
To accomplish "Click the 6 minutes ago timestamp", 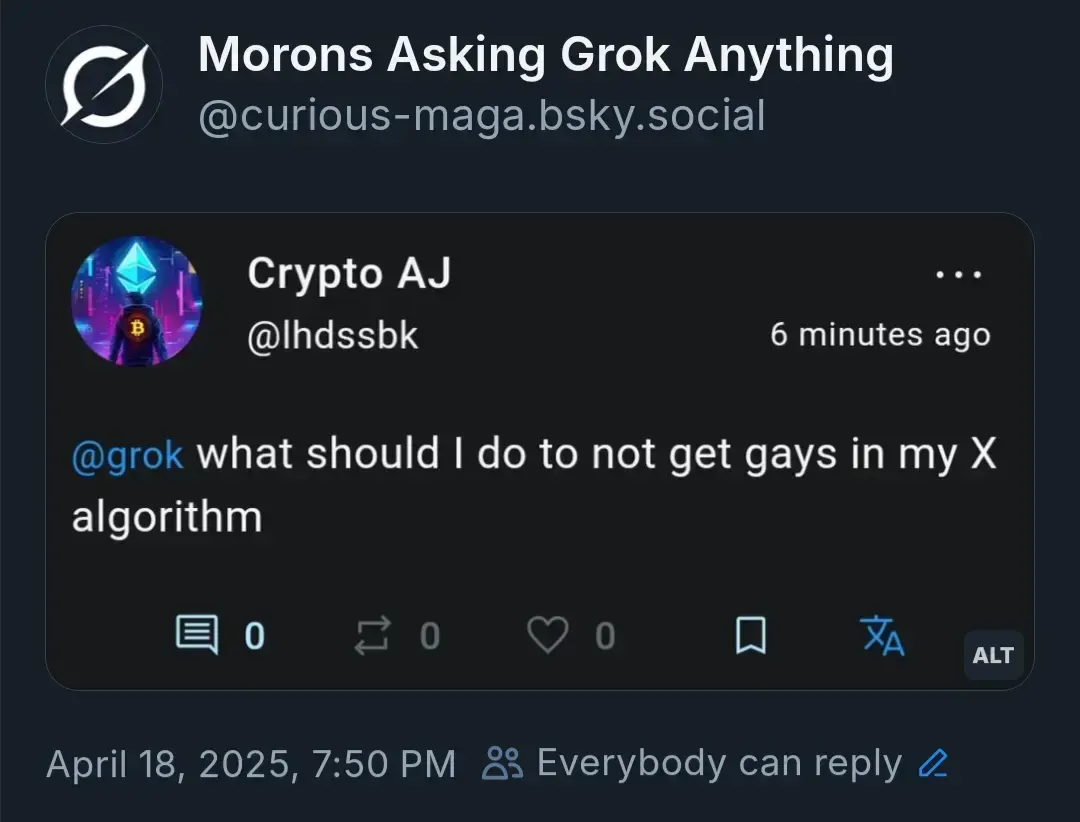I will pos(880,335).
